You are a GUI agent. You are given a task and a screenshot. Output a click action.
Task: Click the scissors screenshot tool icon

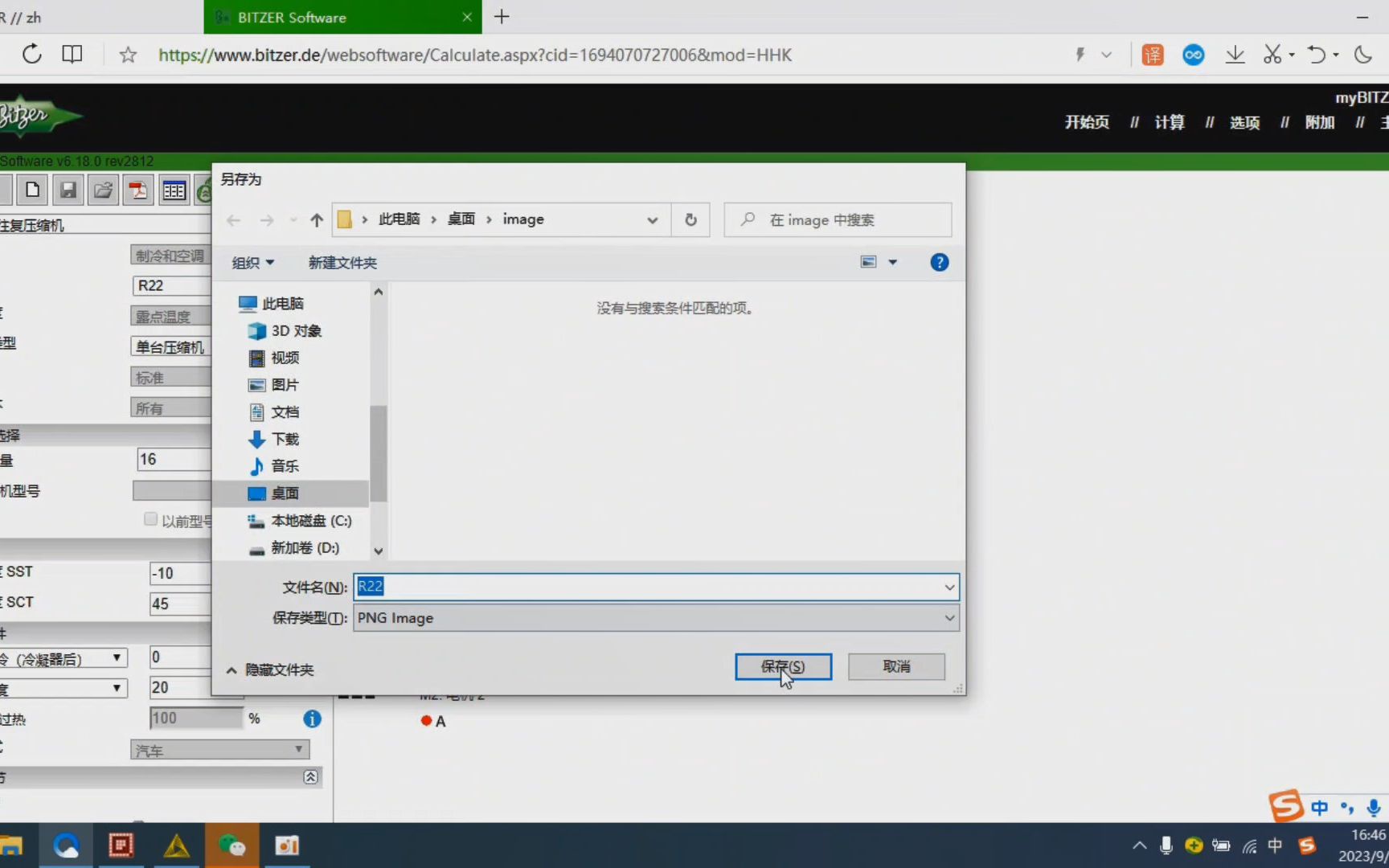coord(1272,55)
